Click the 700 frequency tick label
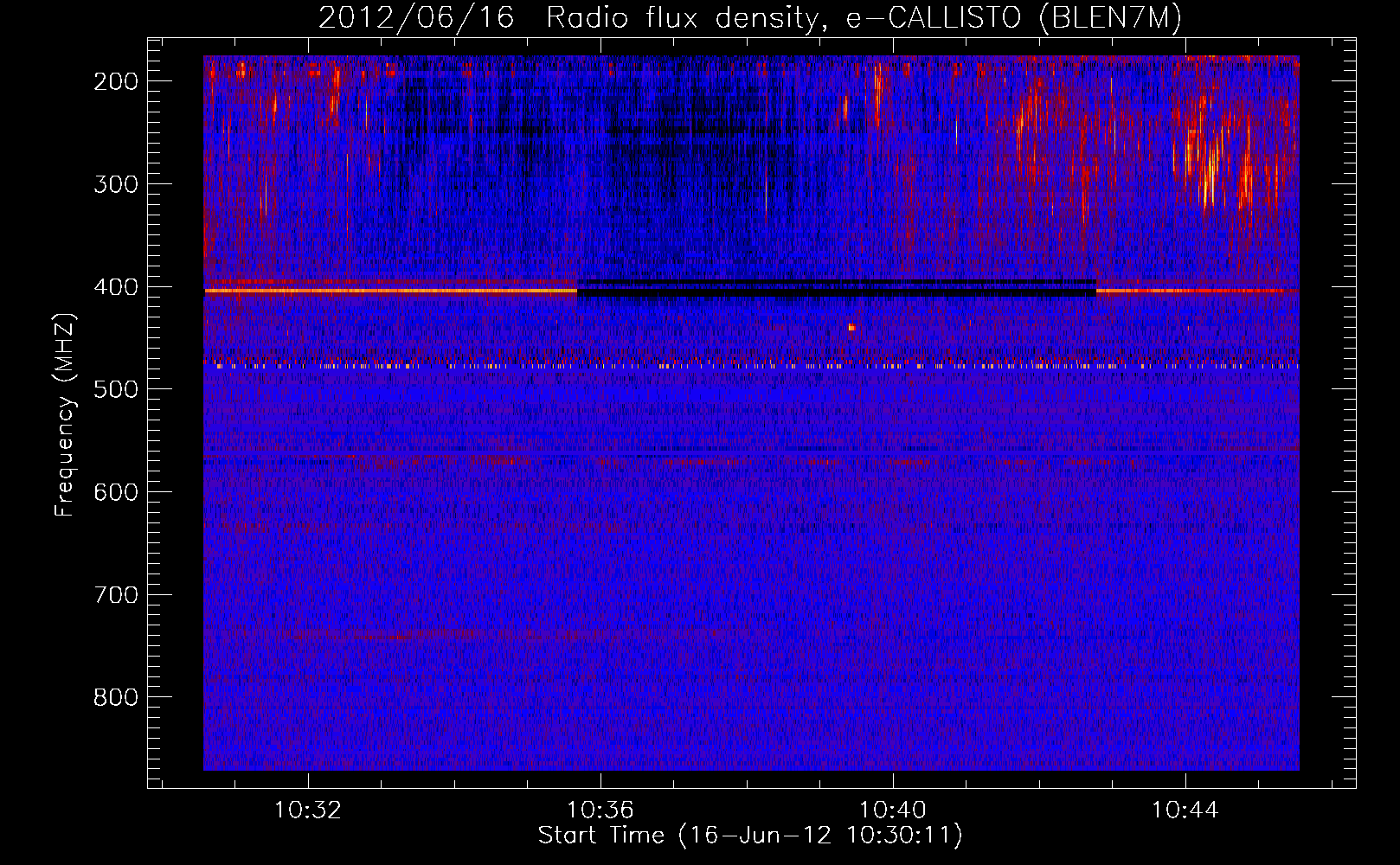The image size is (1400, 865). coord(116,595)
